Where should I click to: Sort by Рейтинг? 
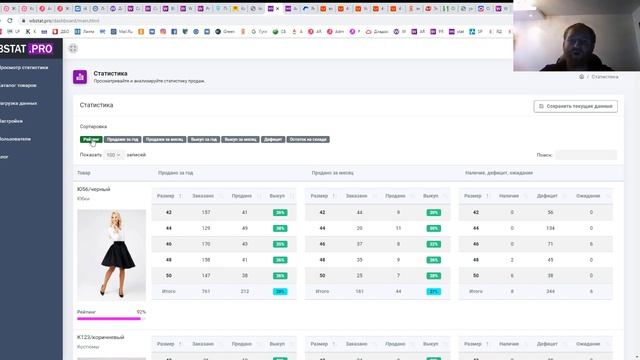[91, 140]
